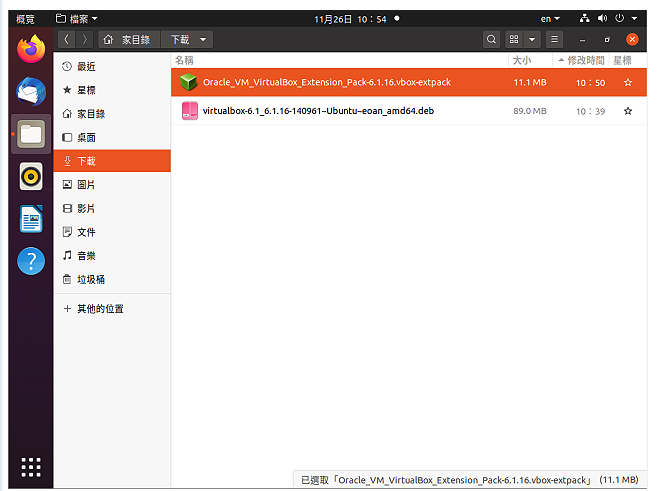Viewport: 661px width, 491px height.
Task: Open view options dropdown arrow
Action: click(x=532, y=40)
